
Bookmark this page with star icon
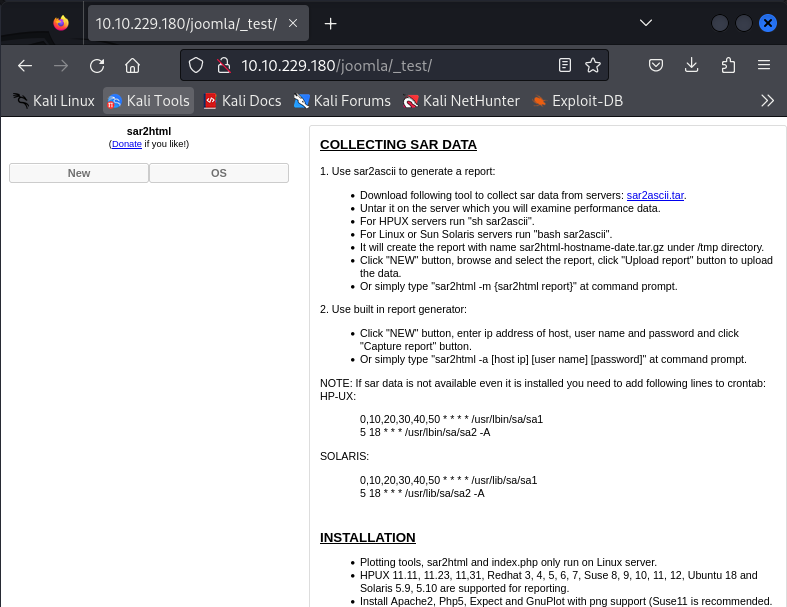(593, 65)
